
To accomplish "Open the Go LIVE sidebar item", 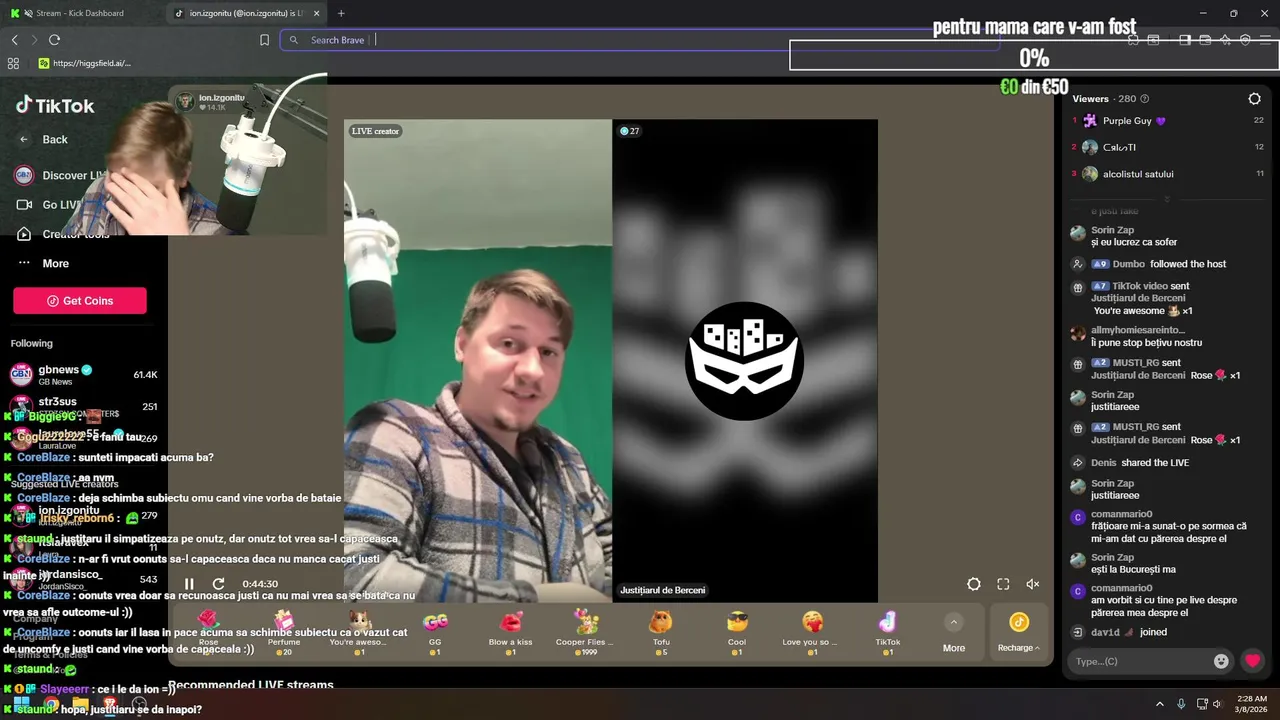I will pyautogui.click(x=48, y=205).
